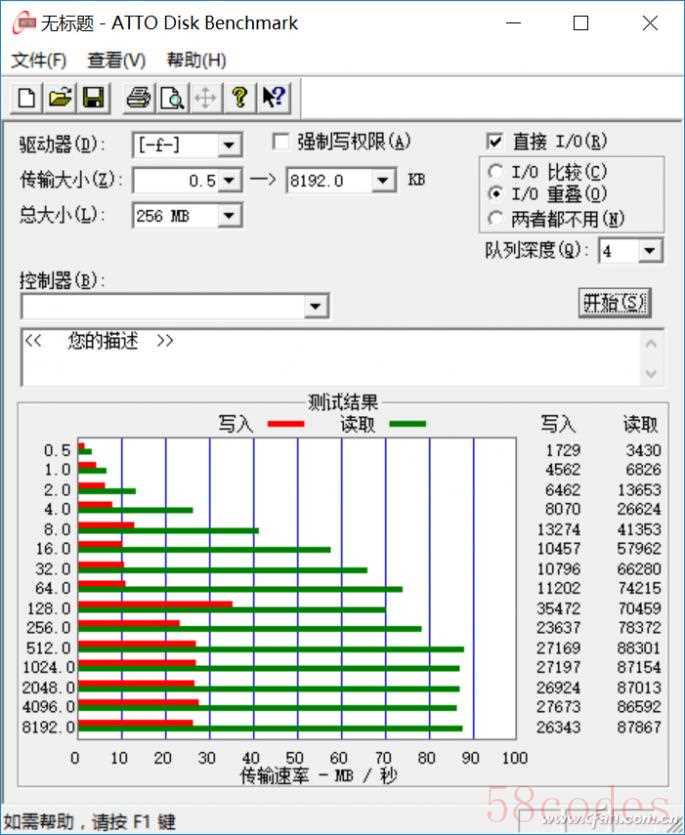
Task: Click read value 87867 in last row
Action: pyautogui.click(x=639, y=727)
